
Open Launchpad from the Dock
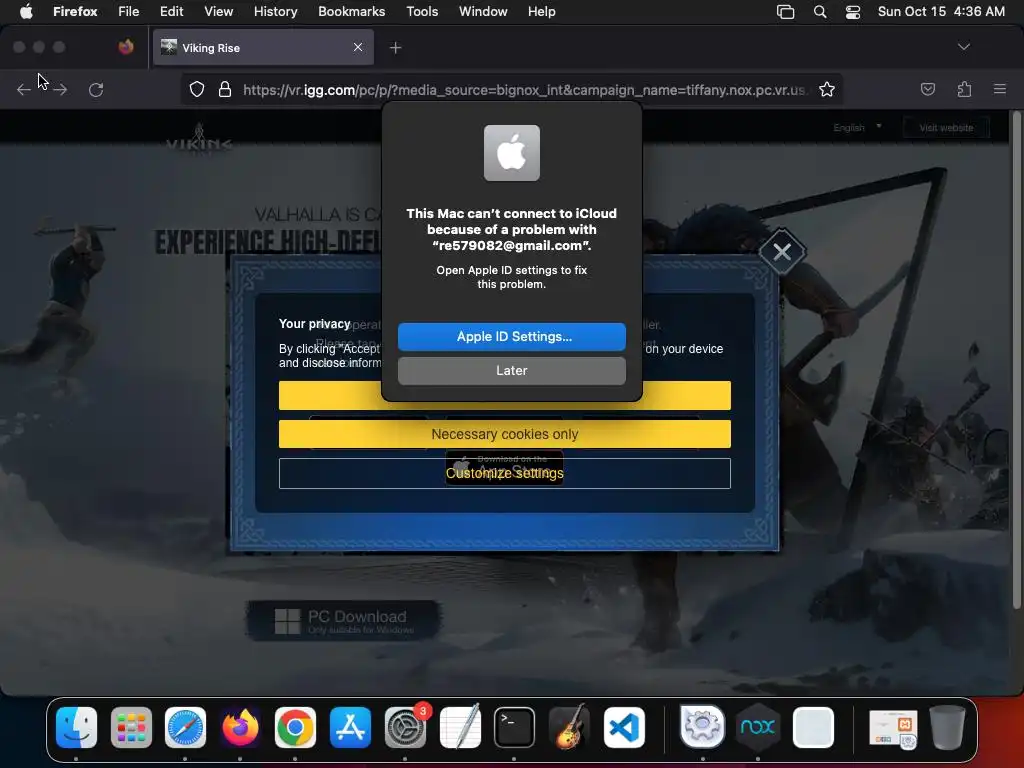(131, 727)
